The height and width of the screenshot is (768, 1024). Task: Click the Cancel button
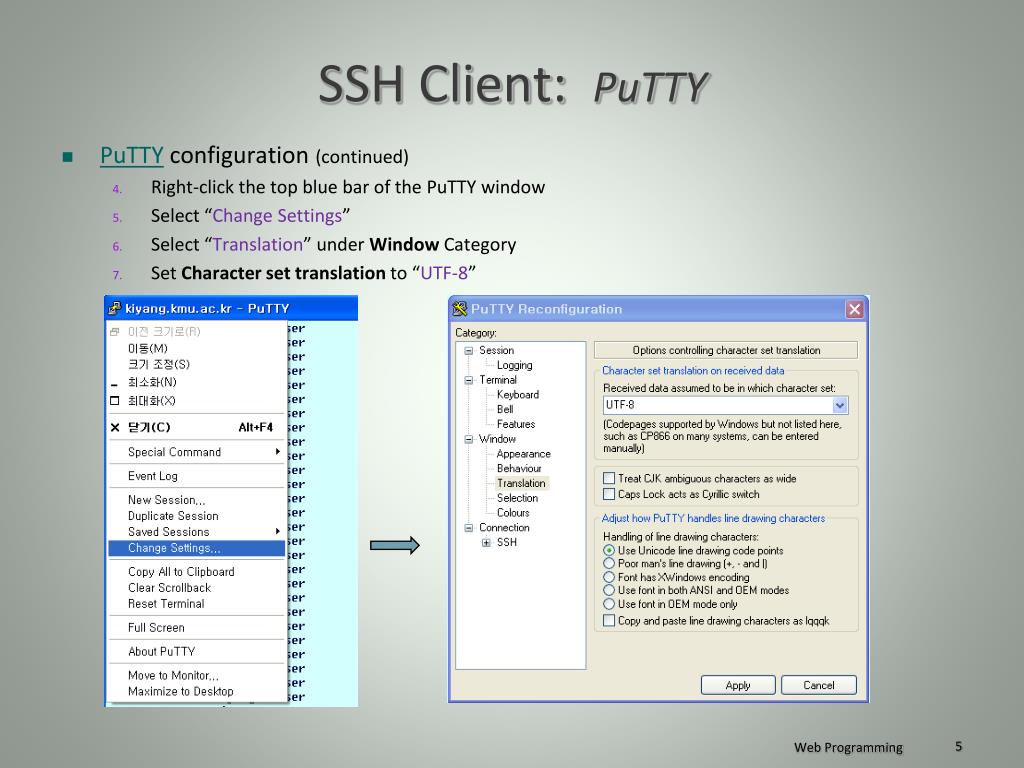point(819,685)
